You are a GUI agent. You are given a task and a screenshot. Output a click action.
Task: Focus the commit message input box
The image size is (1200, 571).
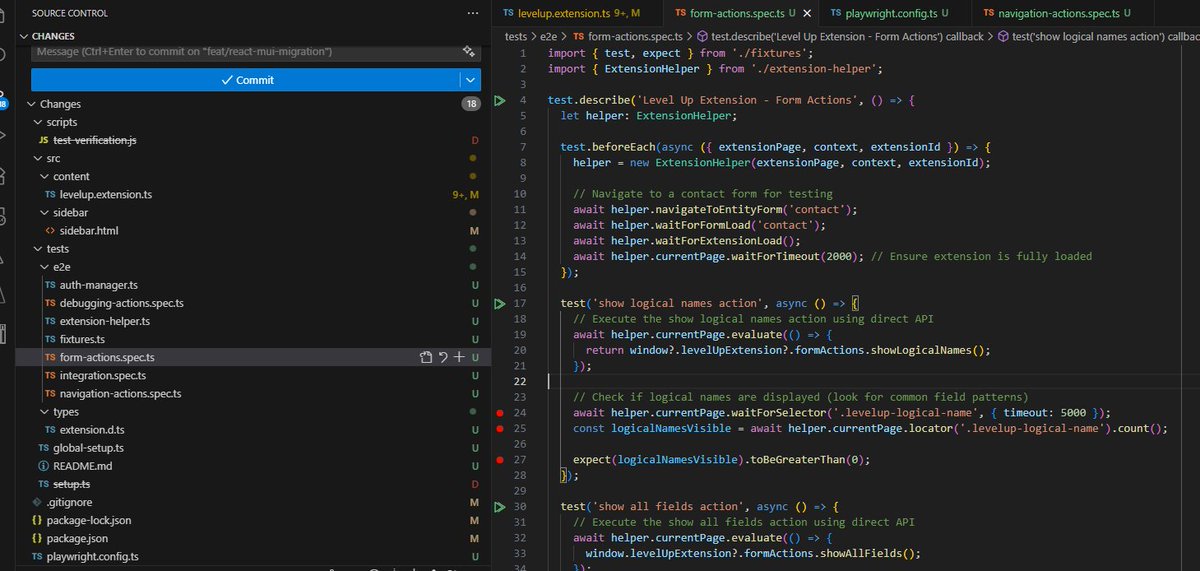245,51
